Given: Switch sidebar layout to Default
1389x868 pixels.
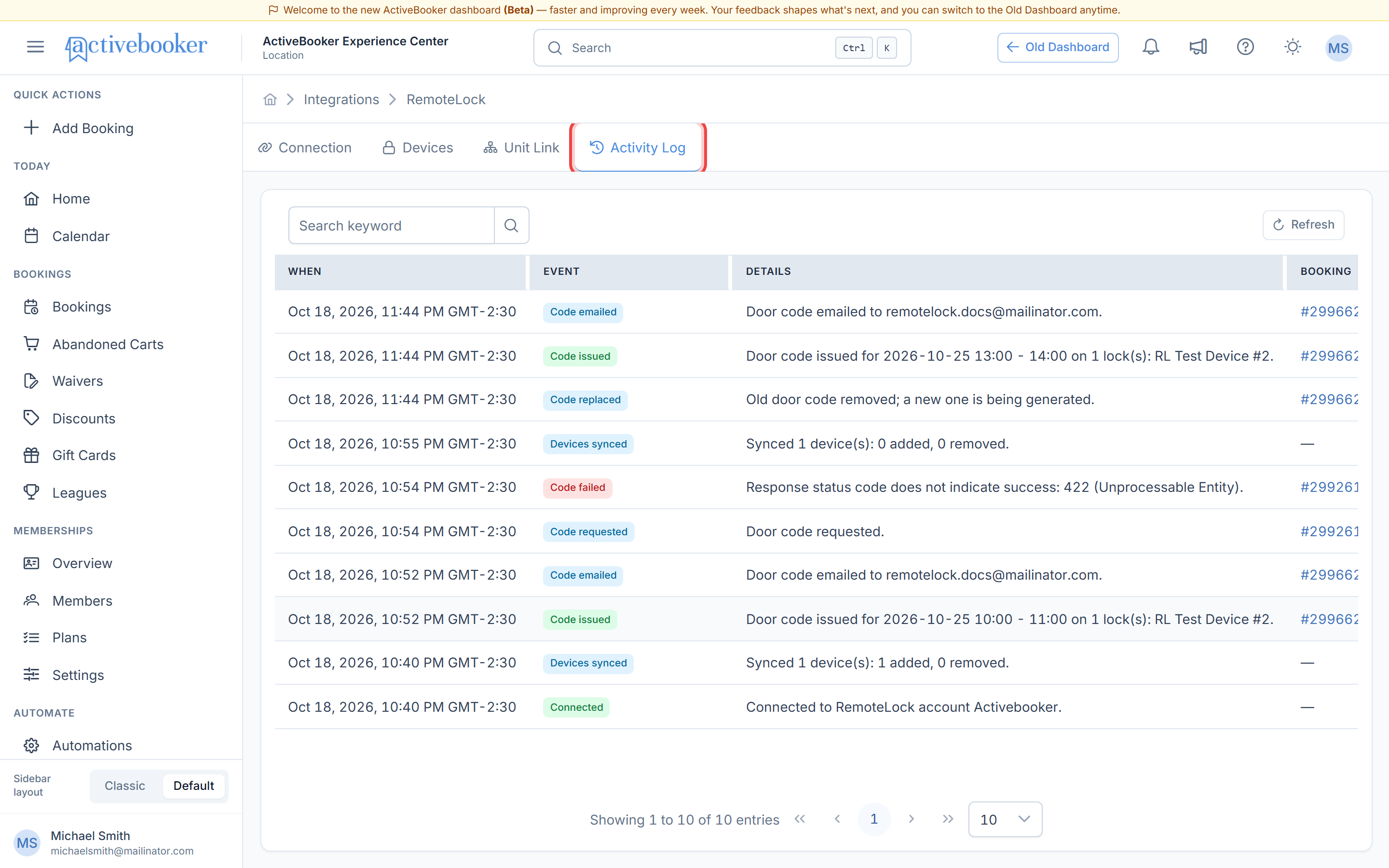Looking at the screenshot, I should [x=193, y=786].
